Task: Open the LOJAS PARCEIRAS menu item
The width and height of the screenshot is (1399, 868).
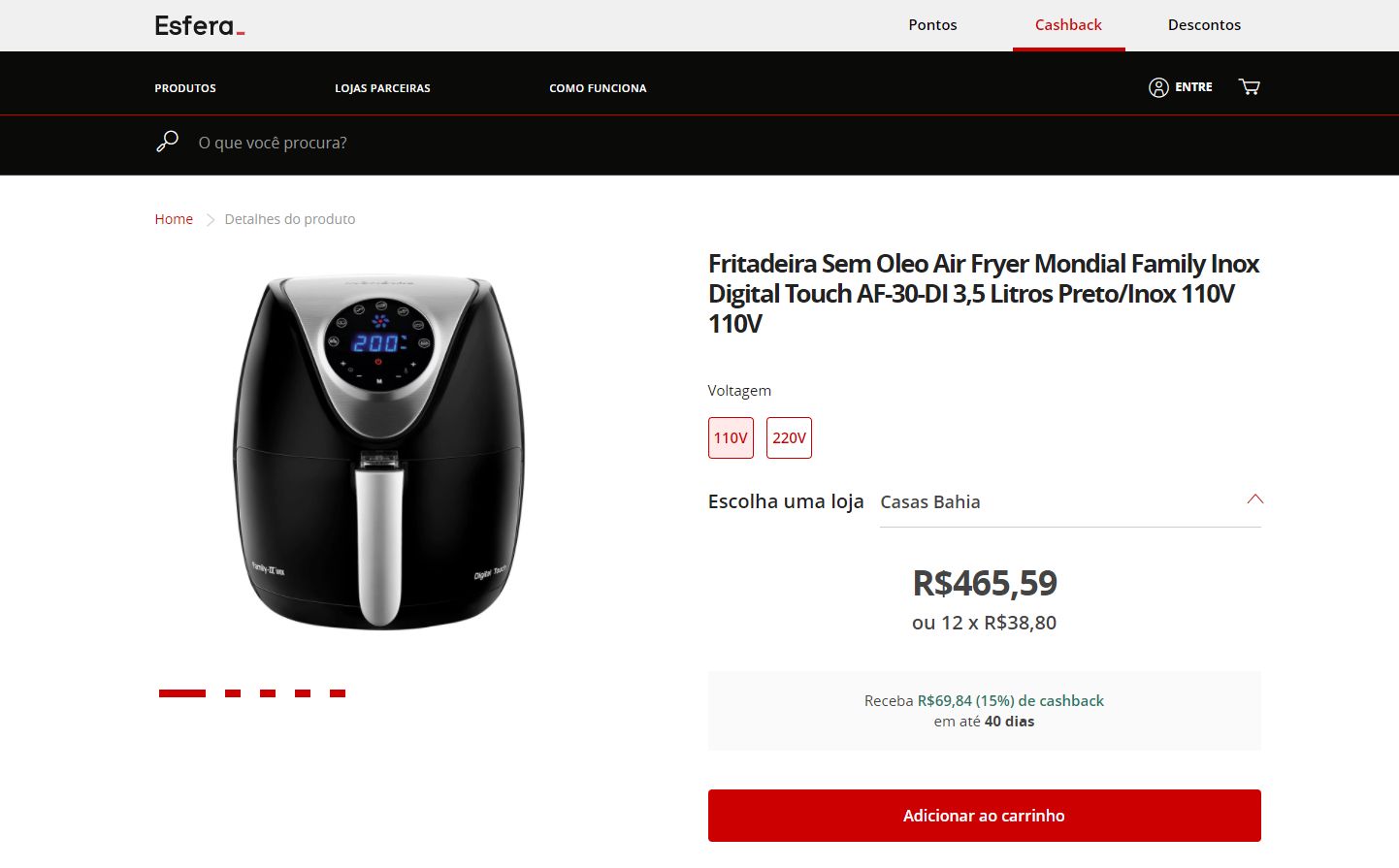Action: coord(382,88)
